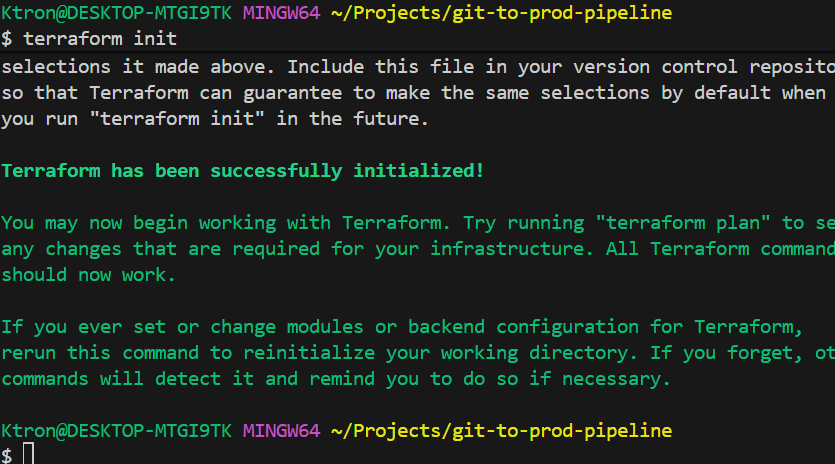Click the git-to-prod-pipeline path in the last prompt

click(x=501, y=431)
